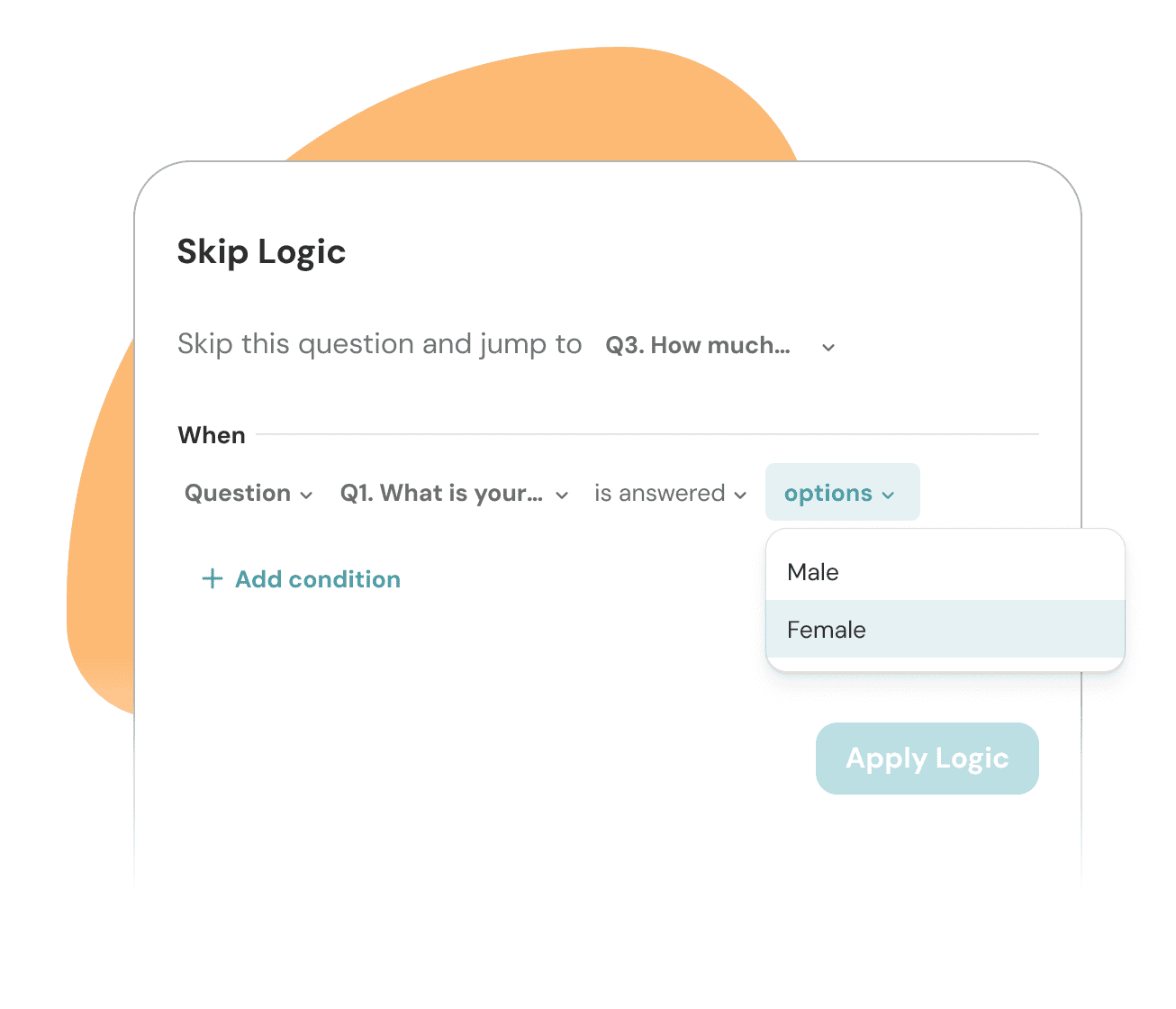
Task: Click the plus icon beside Add condition
Action: tap(212, 578)
